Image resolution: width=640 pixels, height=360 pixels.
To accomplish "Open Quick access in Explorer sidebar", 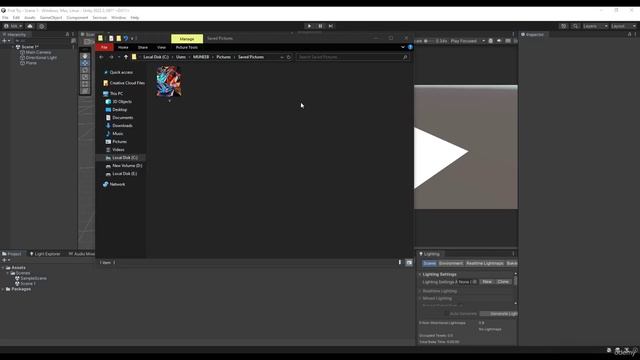I will click(x=118, y=72).
